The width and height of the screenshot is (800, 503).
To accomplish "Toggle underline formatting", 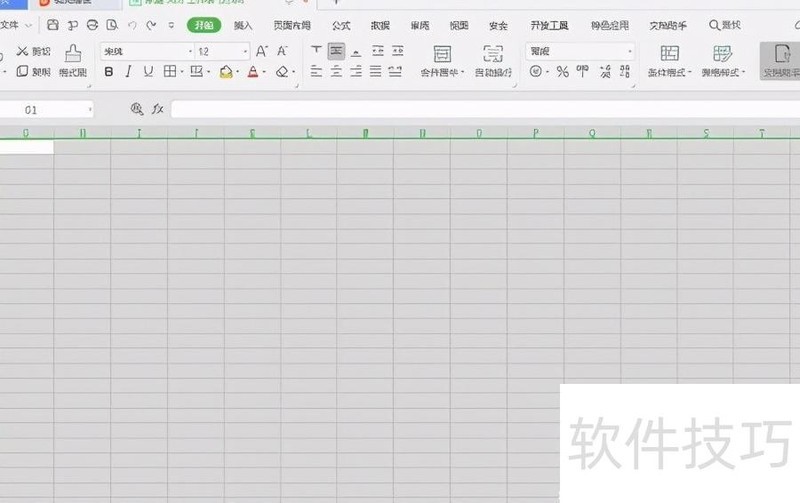I will [148, 72].
